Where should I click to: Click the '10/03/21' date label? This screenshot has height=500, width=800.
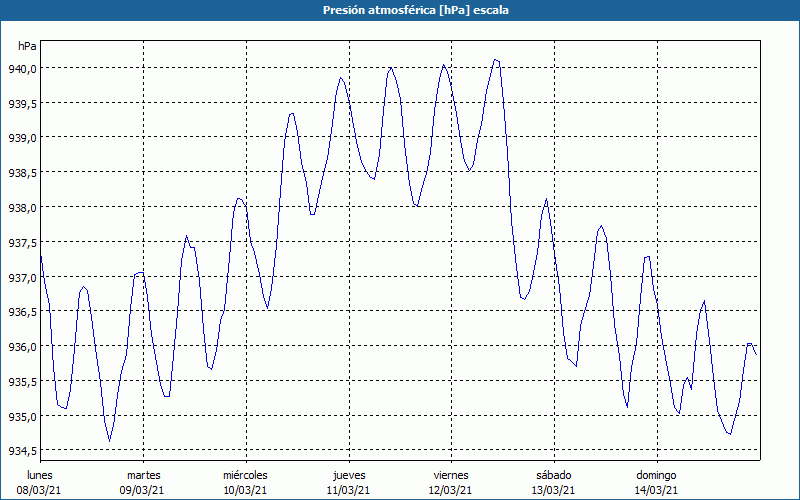[245, 490]
